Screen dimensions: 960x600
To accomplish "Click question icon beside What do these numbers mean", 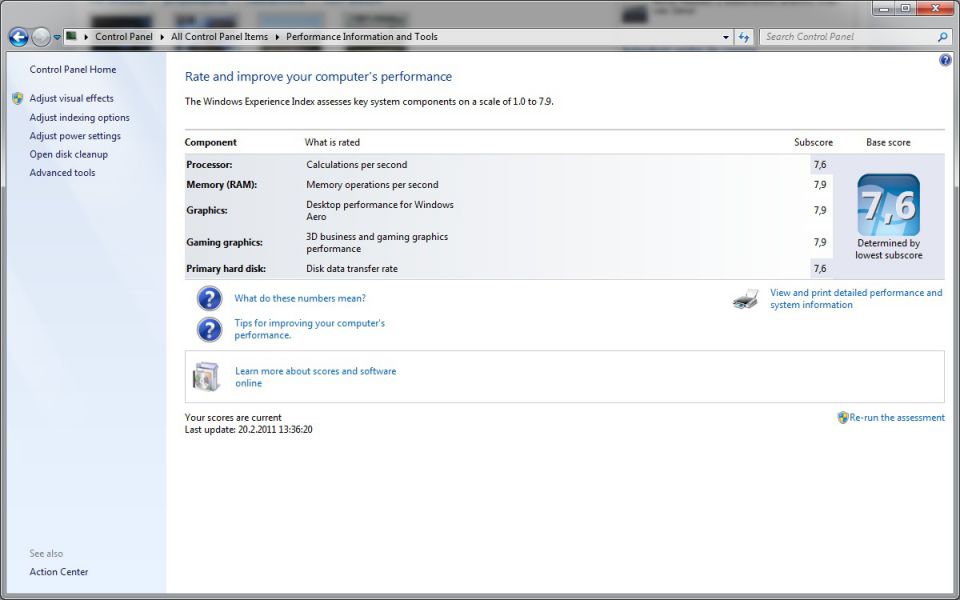I will (x=209, y=298).
